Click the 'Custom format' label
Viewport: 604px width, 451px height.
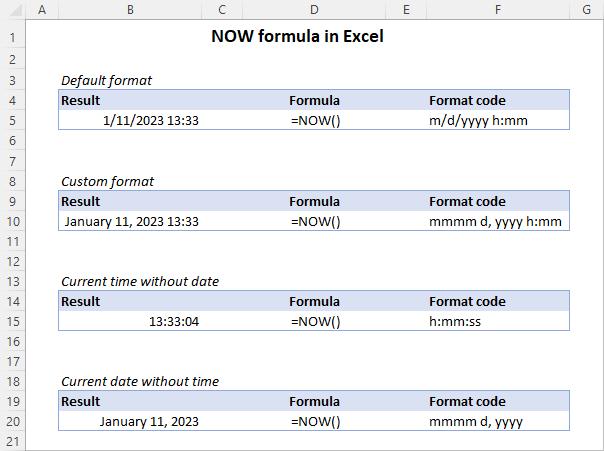coord(107,181)
